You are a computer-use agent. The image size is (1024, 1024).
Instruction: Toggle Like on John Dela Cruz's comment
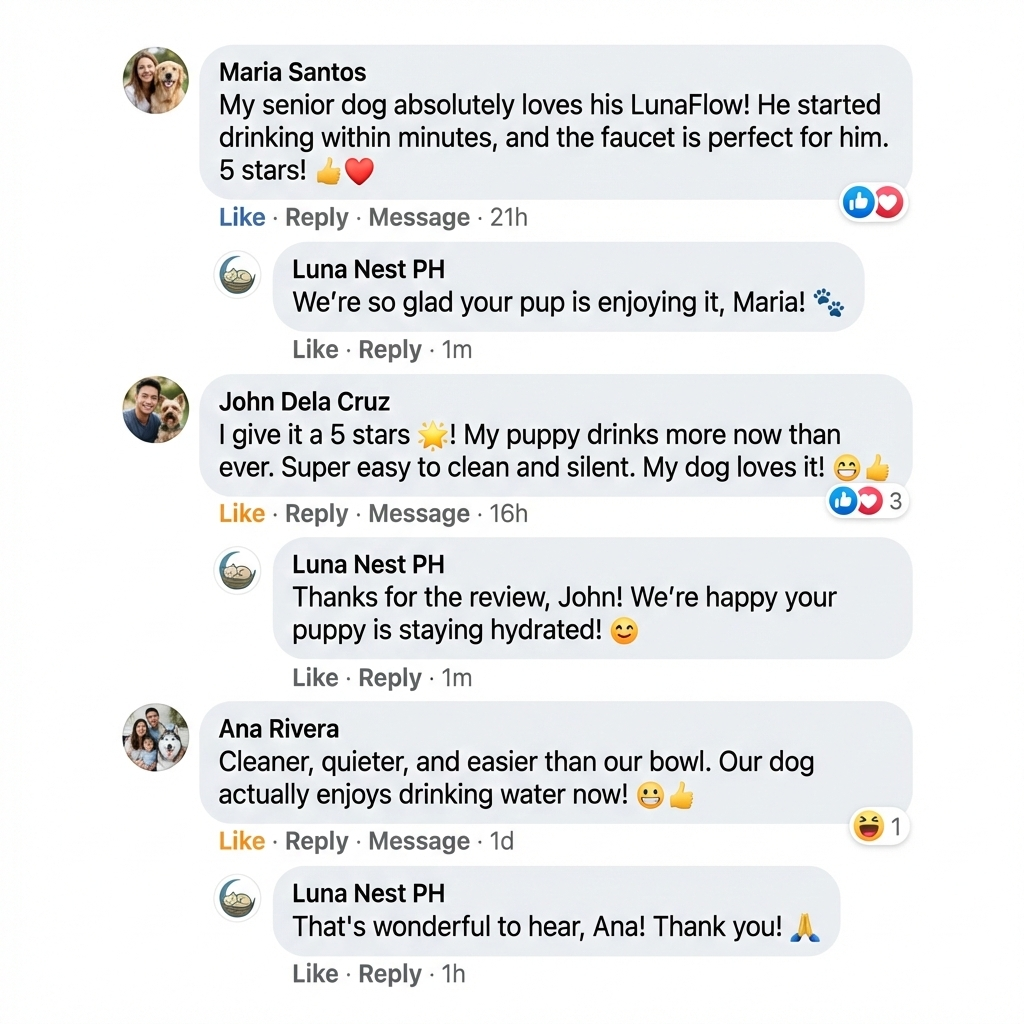click(x=242, y=514)
